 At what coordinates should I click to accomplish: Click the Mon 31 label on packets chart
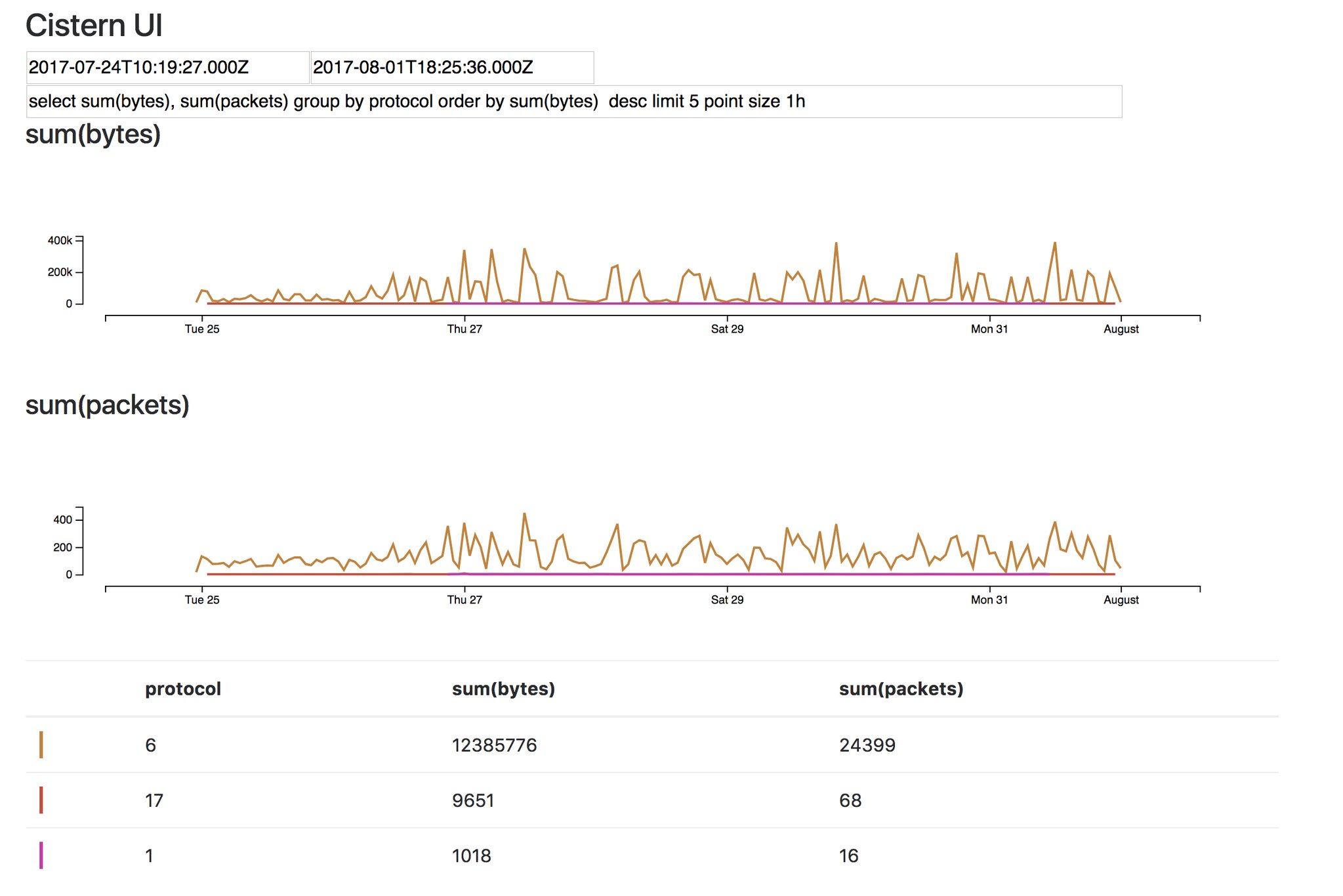click(989, 600)
